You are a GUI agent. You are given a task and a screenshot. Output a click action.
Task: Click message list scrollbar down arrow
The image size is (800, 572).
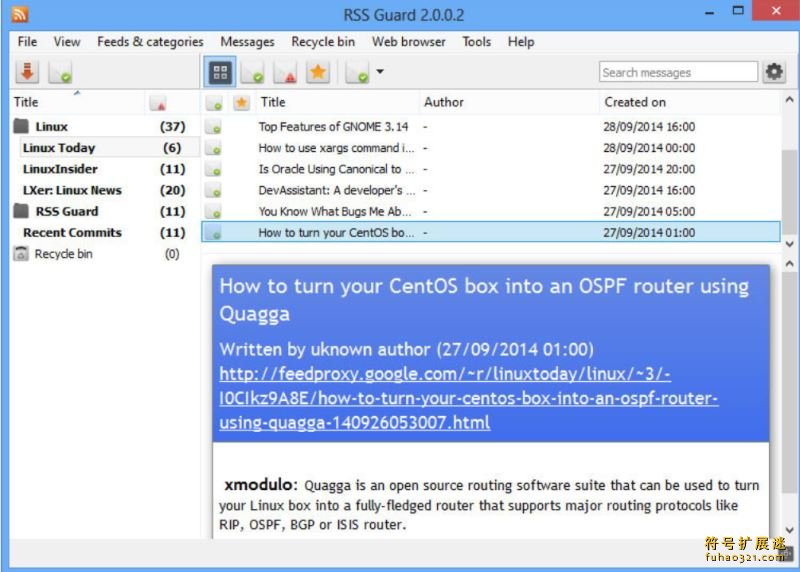click(789, 244)
